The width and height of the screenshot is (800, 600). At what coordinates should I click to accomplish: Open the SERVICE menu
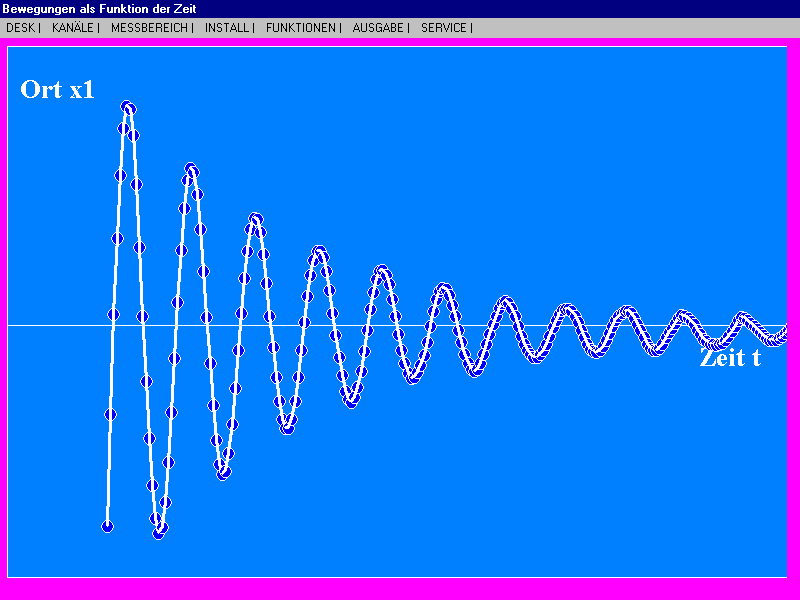point(442,28)
